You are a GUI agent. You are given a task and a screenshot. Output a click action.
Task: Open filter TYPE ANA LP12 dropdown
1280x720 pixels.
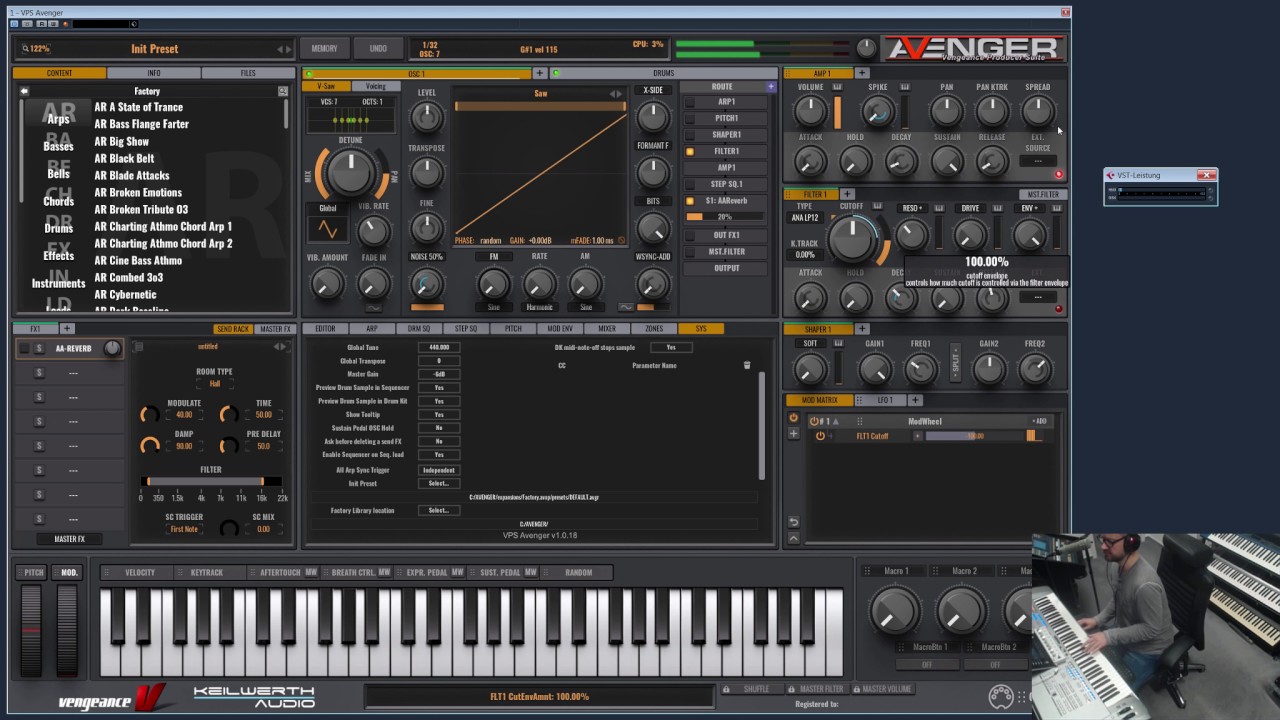pos(805,218)
